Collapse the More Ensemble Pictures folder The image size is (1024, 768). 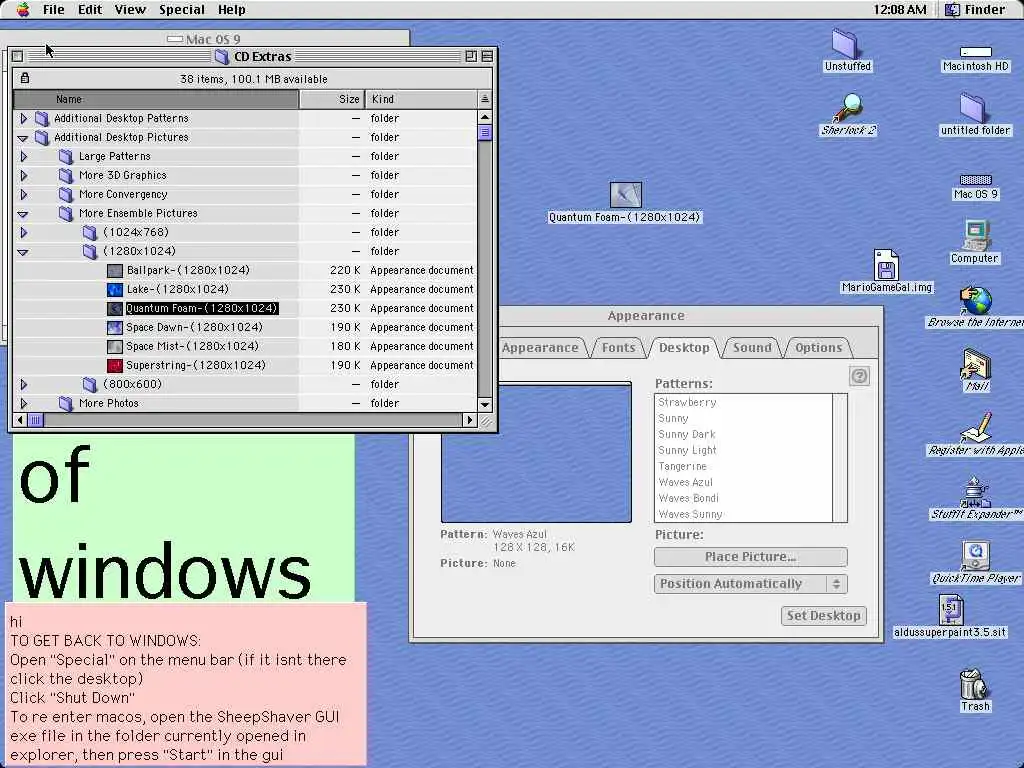click(x=23, y=214)
